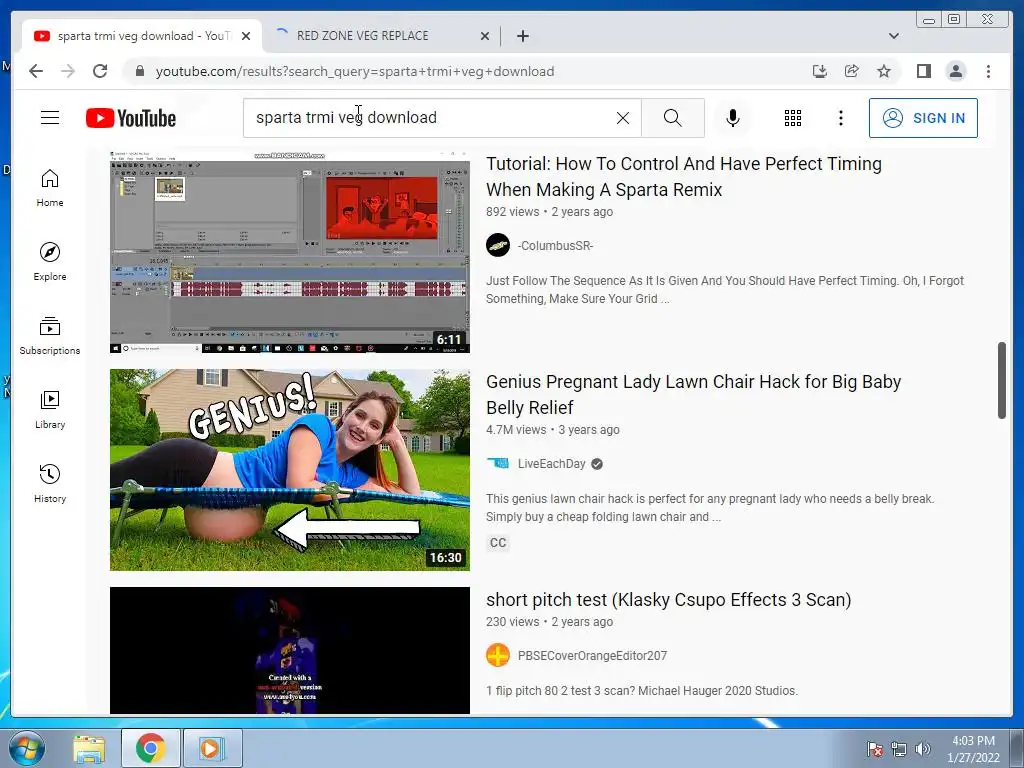The image size is (1024, 768).
Task: Click the network tray icon
Action: [x=899, y=749]
